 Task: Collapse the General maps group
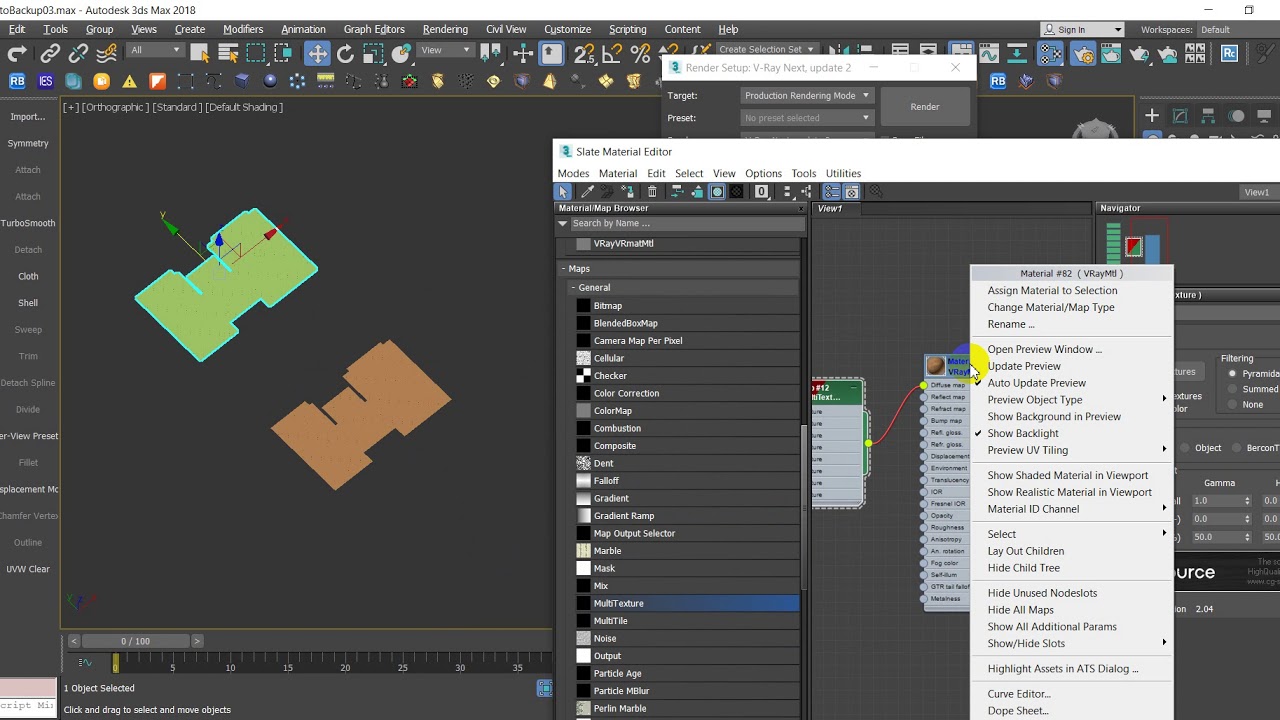pos(573,288)
